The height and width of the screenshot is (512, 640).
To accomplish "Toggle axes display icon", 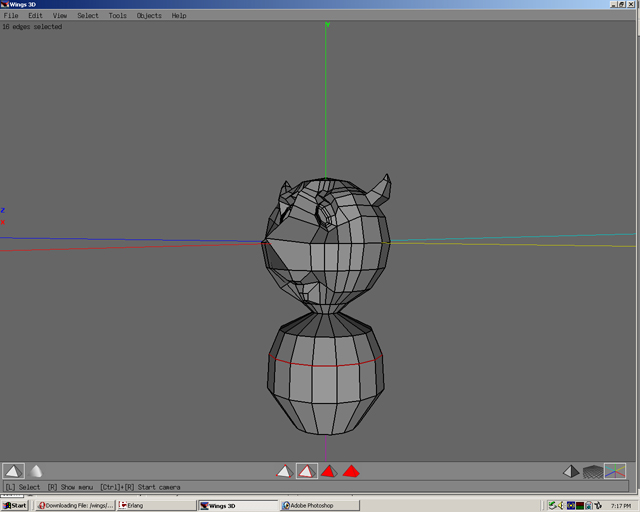I will click(615, 472).
